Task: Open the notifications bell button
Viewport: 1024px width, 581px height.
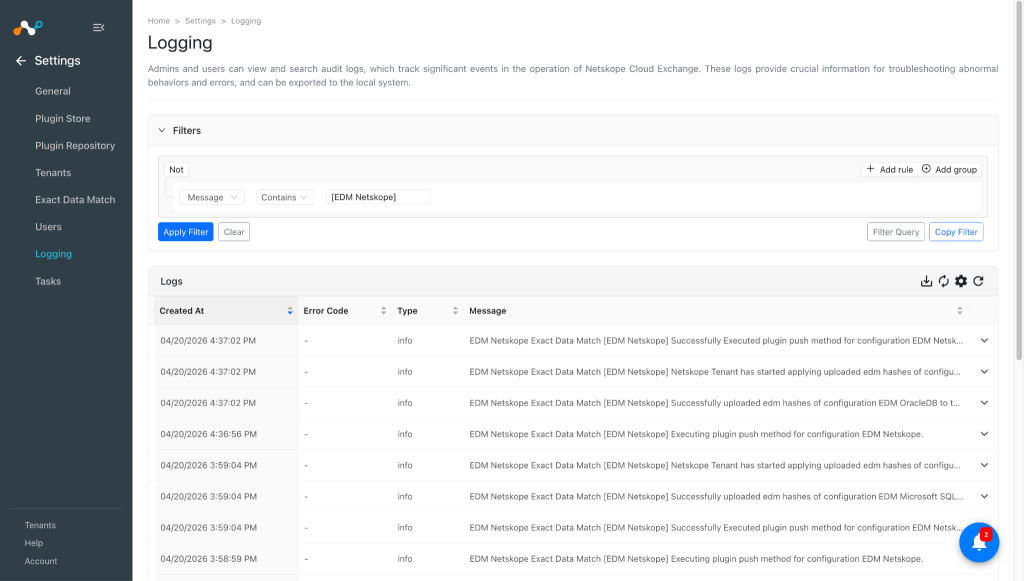Action: [x=979, y=542]
